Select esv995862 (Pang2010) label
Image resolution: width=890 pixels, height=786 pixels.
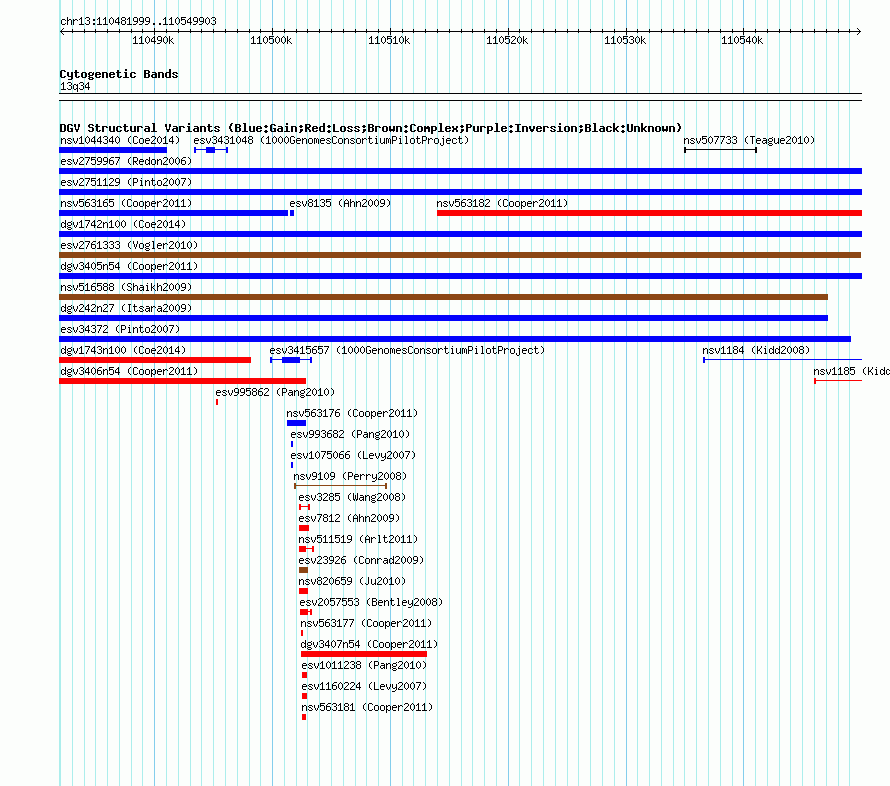(275, 392)
